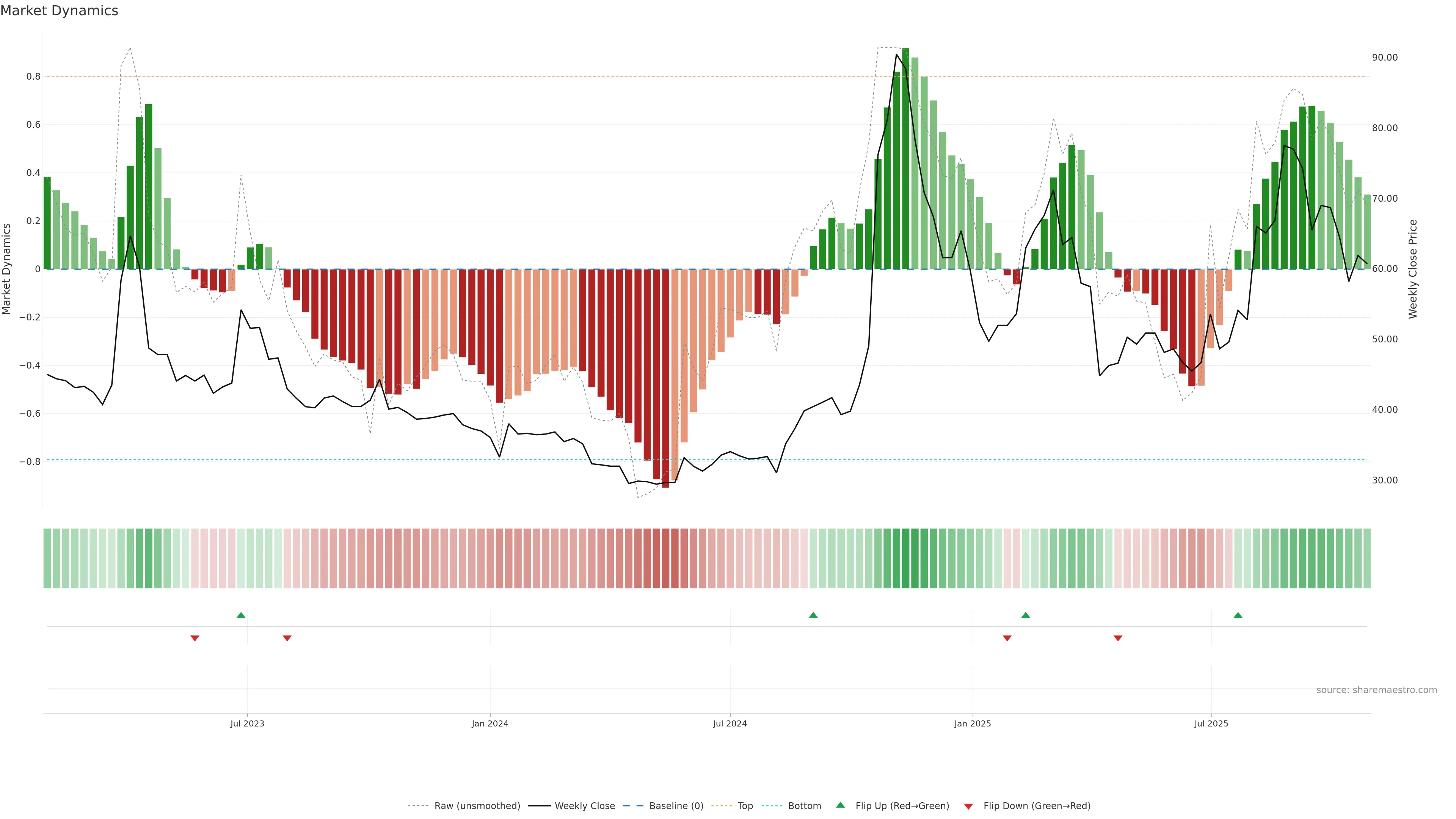Click the source: sharemaestro.com text
1456x819 pixels.
[1376, 690]
